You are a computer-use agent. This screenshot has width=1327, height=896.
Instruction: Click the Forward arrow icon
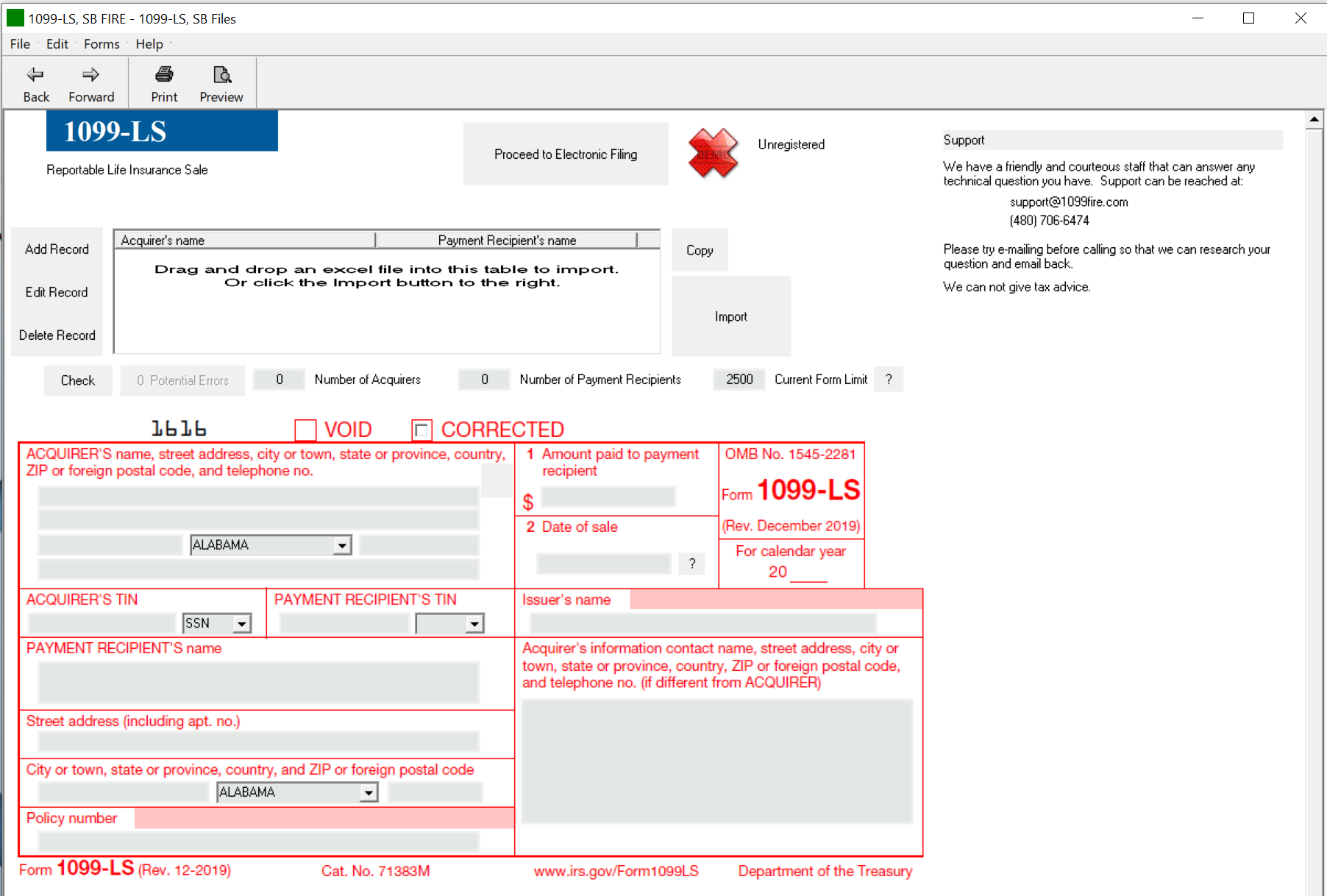[x=90, y=75]
